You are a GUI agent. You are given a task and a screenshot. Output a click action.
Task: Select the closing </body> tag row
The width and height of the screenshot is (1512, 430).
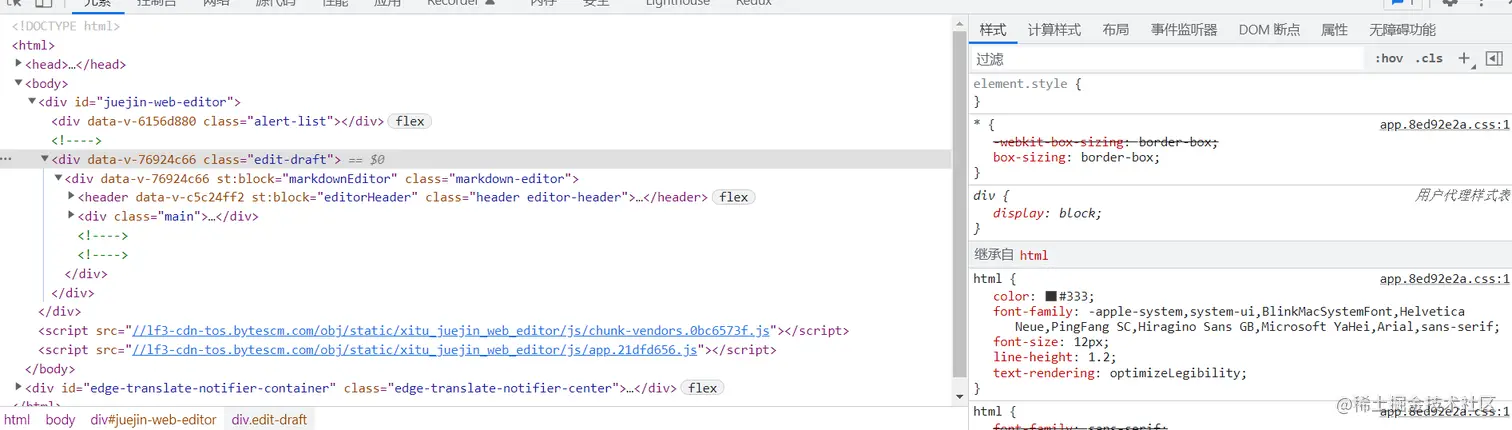pos(475,369)
